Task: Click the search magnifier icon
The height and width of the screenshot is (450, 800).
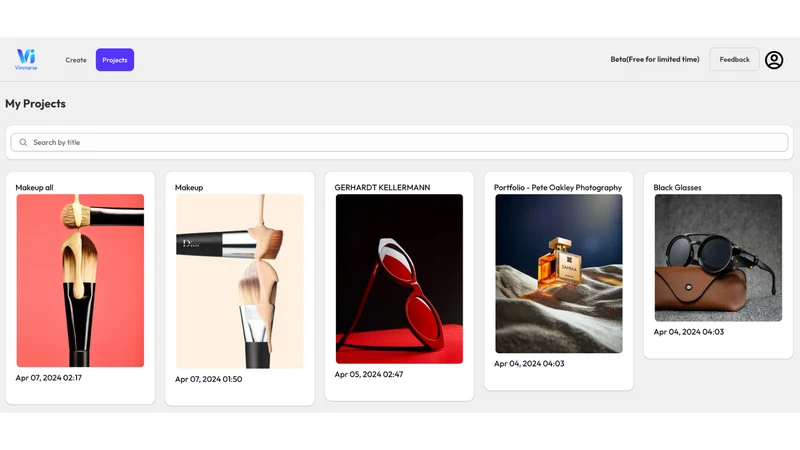Action: (x=23, y=142)
